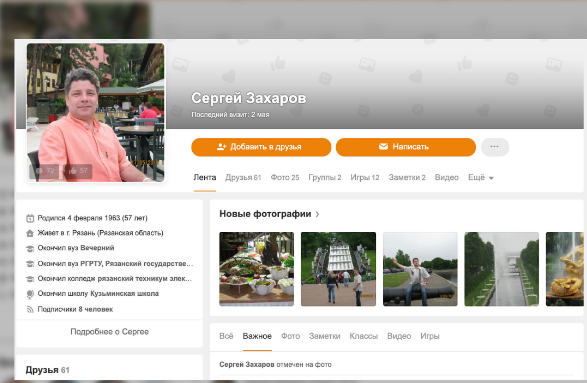The height and width of the screenshot is (383, 587).
Task: Click Подробнее о Сергее link
Action: pos(109,332)
